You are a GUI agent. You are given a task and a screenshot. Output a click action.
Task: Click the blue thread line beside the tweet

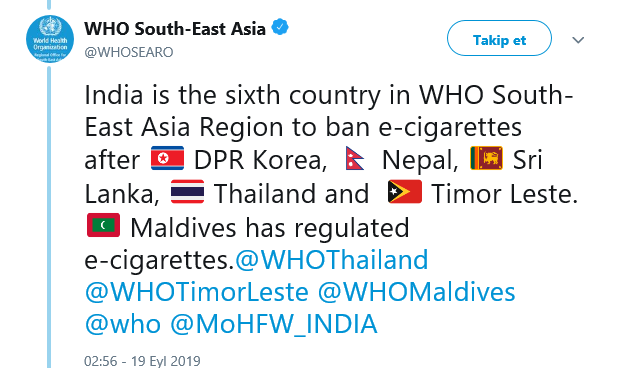click(x=49, y=216)
